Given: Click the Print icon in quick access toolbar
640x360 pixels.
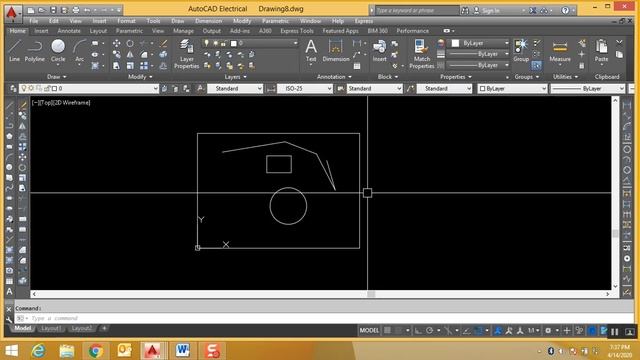Looking at the screenshot, I should point(76,10).
